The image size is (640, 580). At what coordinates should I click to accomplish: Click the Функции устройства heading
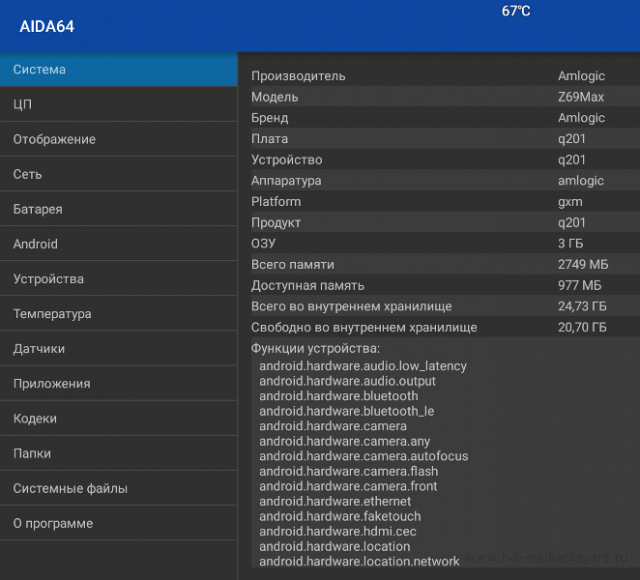(315, 348)
